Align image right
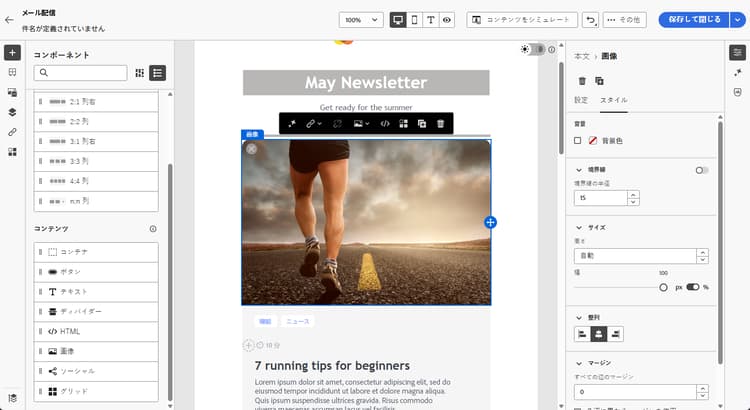 pyautogui.click(x=615, y=334)
